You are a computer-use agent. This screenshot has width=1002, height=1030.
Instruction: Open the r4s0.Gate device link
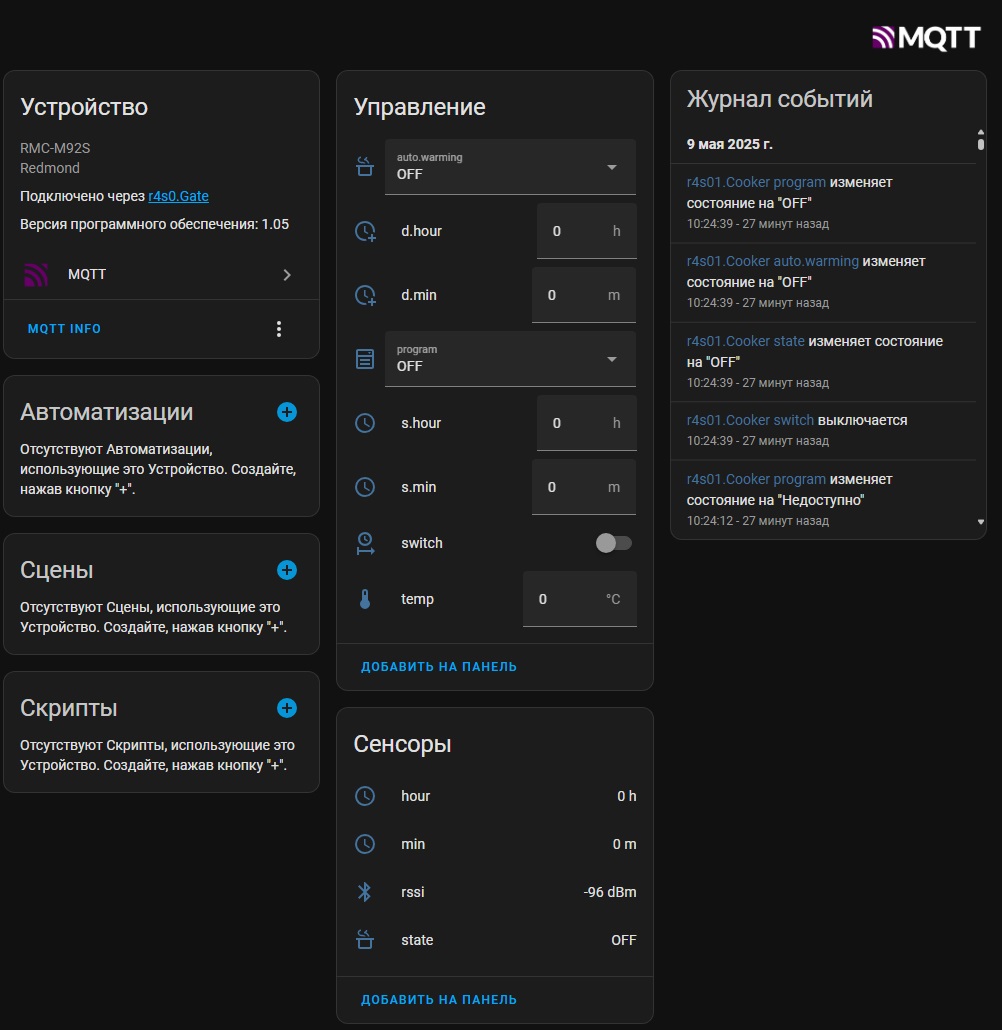178,197
